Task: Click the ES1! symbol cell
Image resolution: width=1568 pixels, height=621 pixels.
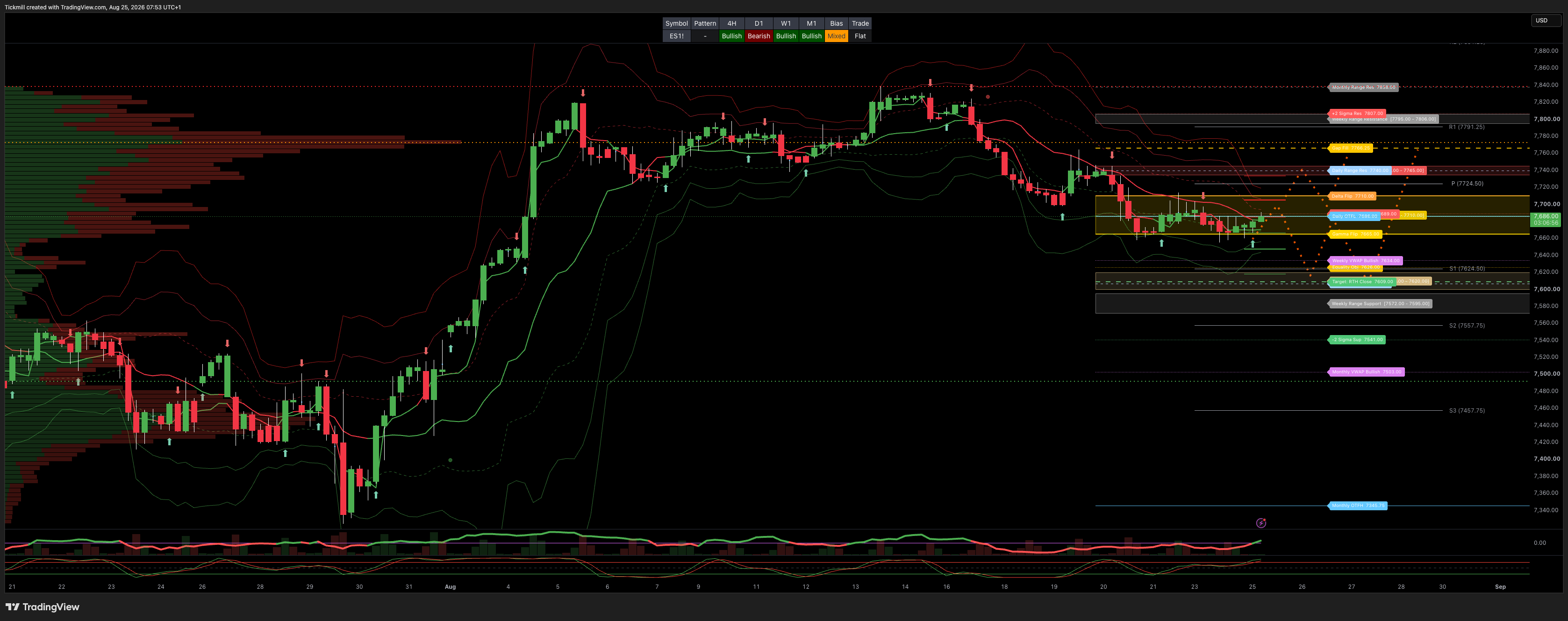Action: 676,36
